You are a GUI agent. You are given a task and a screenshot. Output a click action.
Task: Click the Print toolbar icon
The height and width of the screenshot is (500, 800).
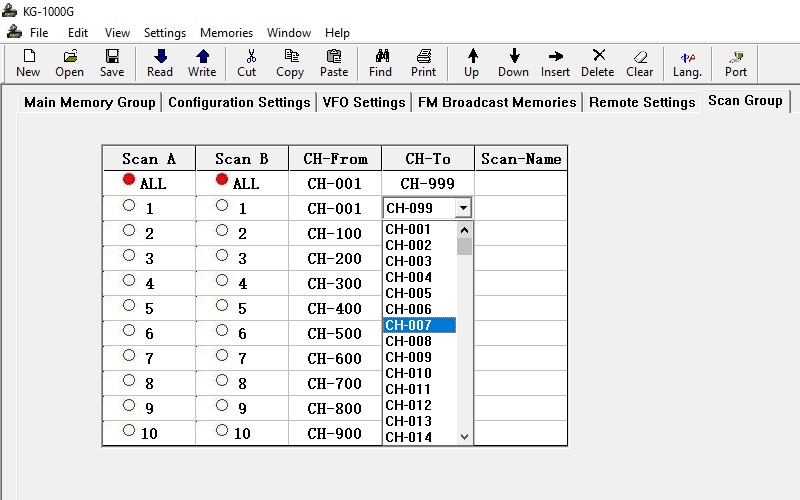(423, 63)
